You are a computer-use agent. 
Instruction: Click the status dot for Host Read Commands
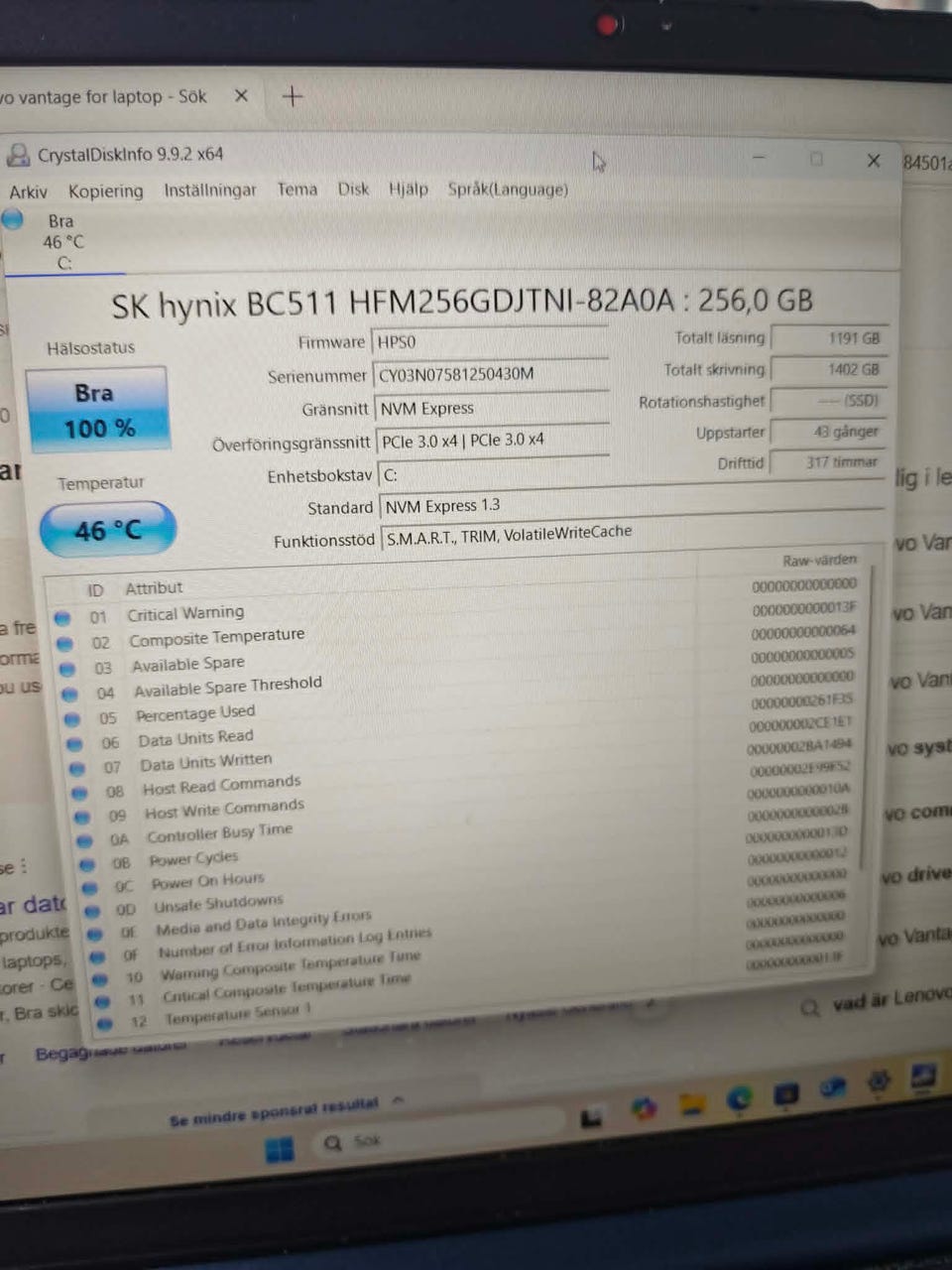click(81, 792)
